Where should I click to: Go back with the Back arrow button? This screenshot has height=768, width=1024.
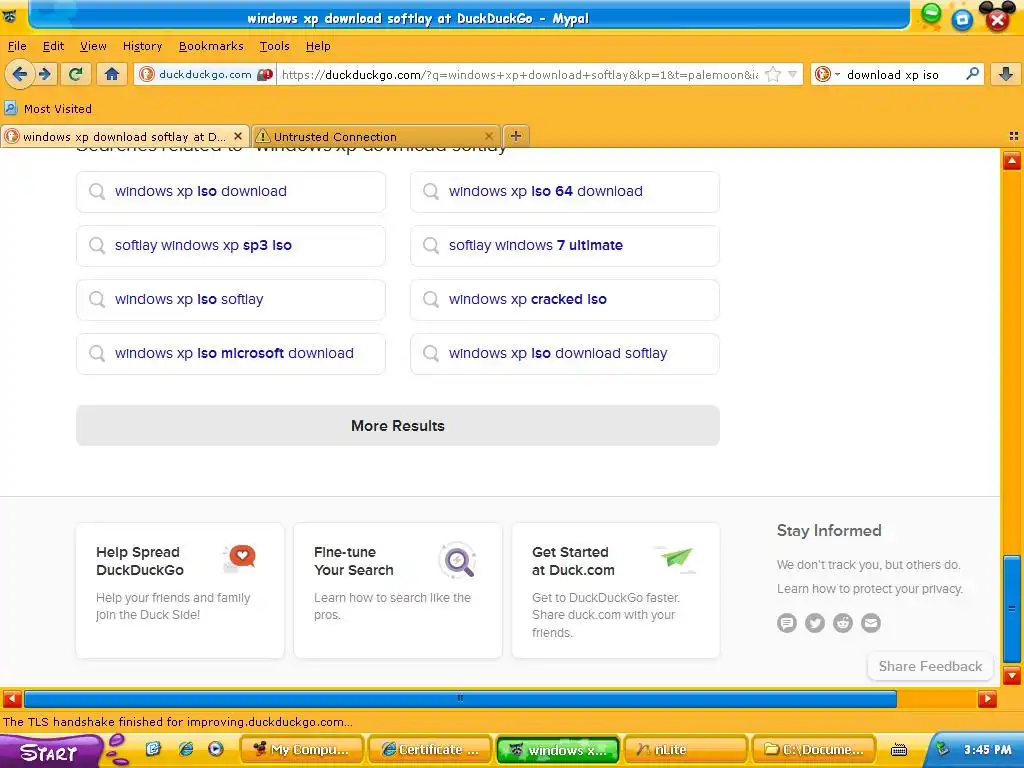click(20, 74)
